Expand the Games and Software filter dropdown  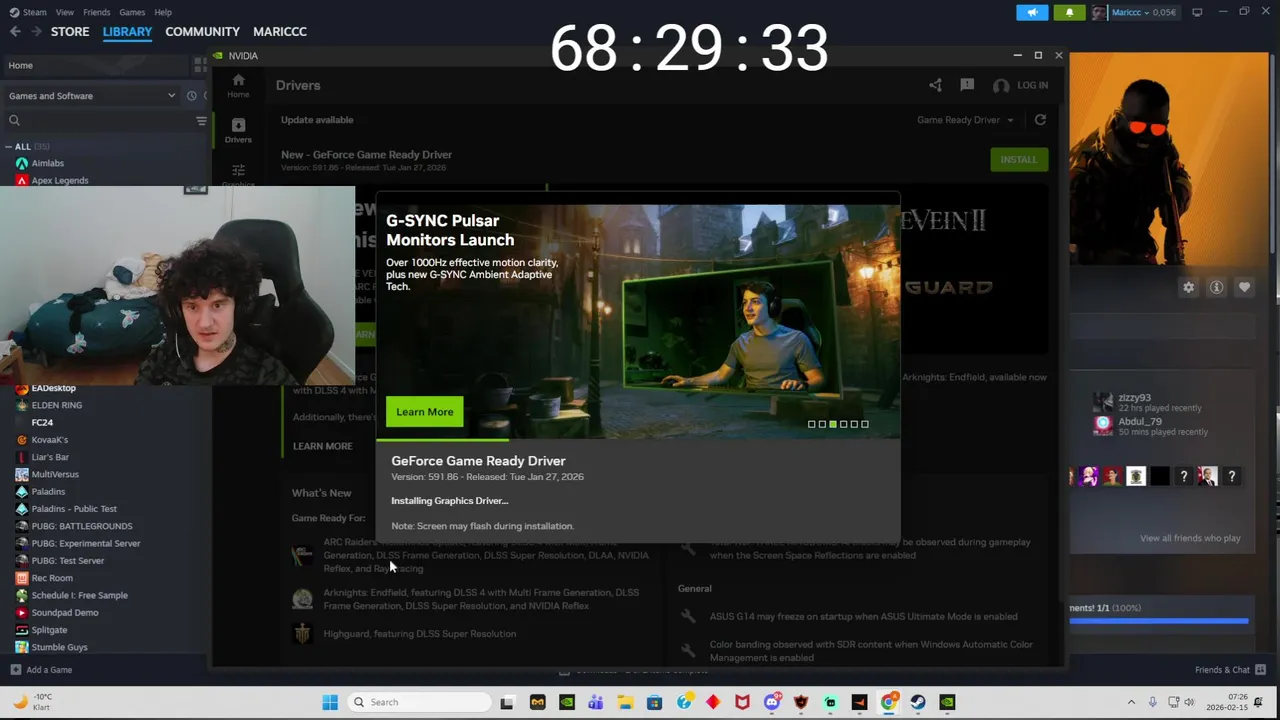(92, 96)
